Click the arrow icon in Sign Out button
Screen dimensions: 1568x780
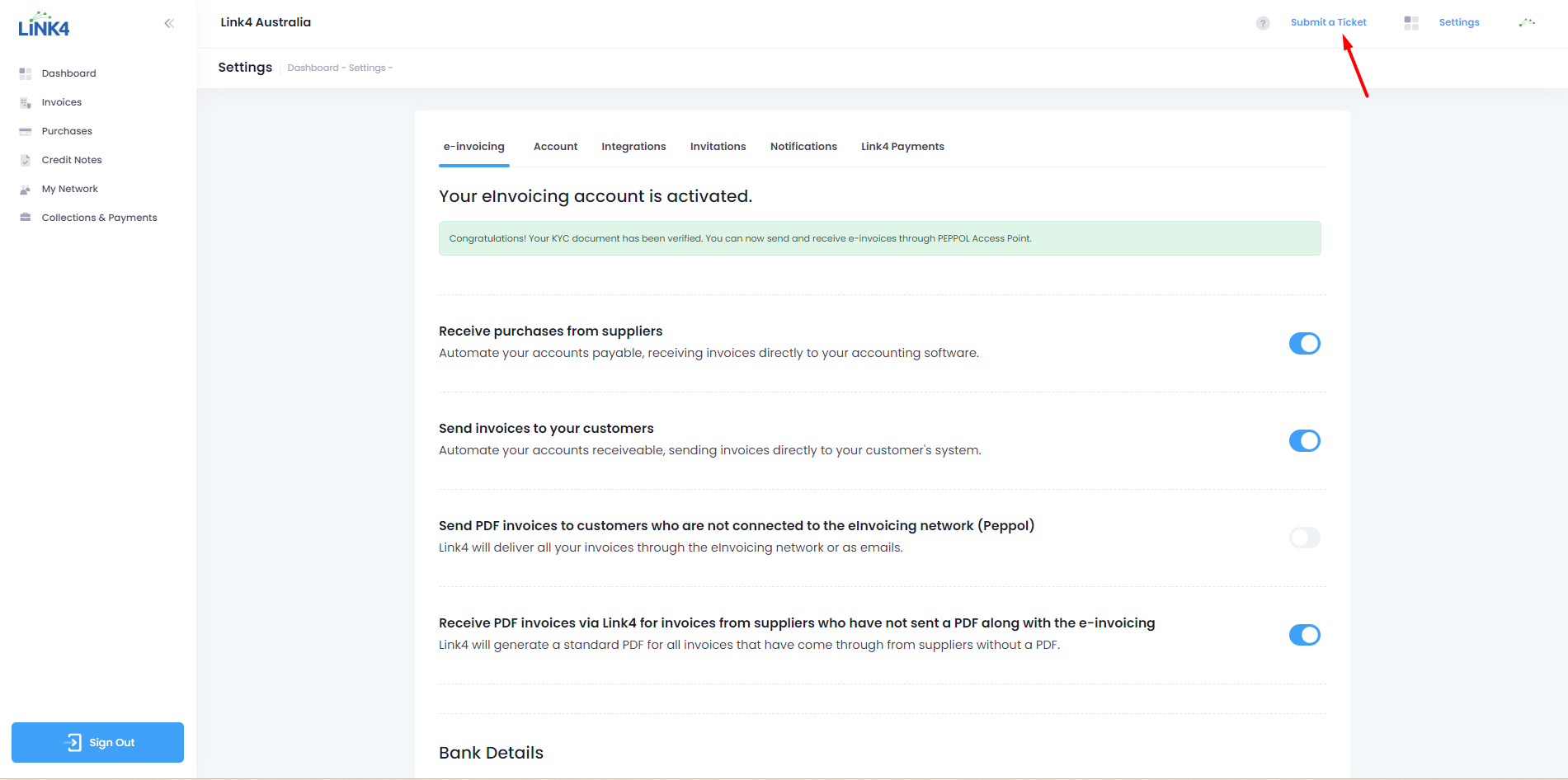click(x=73, y=742)
